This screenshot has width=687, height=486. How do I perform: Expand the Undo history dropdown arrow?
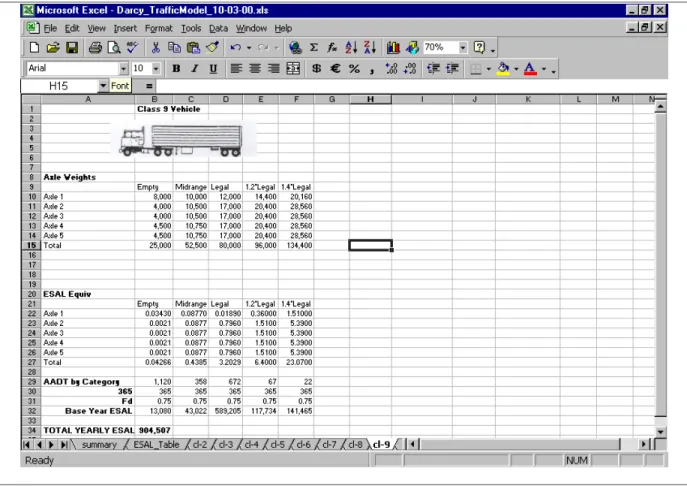pos(249,47)
